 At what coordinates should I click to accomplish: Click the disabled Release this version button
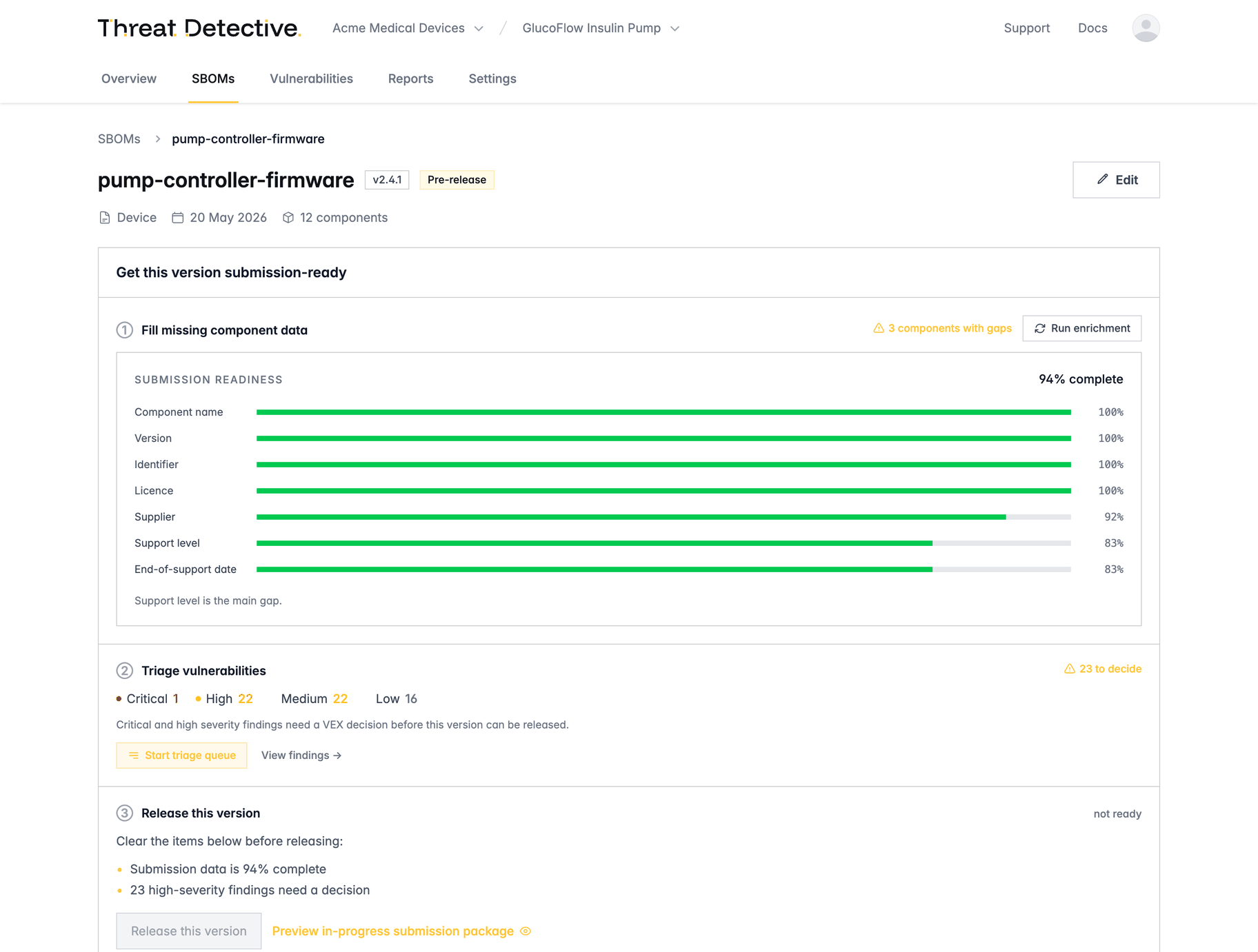[x=188, y=931]
